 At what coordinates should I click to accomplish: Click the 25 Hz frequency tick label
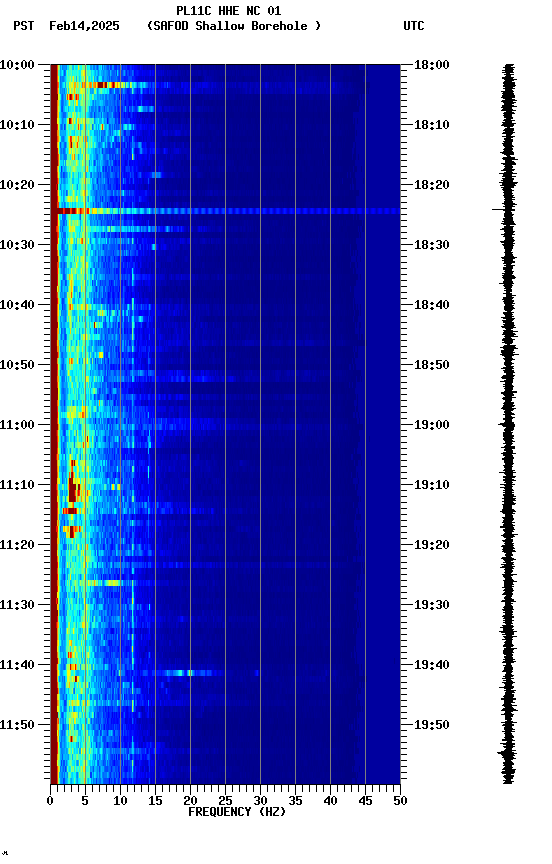[x=225, y=801]
